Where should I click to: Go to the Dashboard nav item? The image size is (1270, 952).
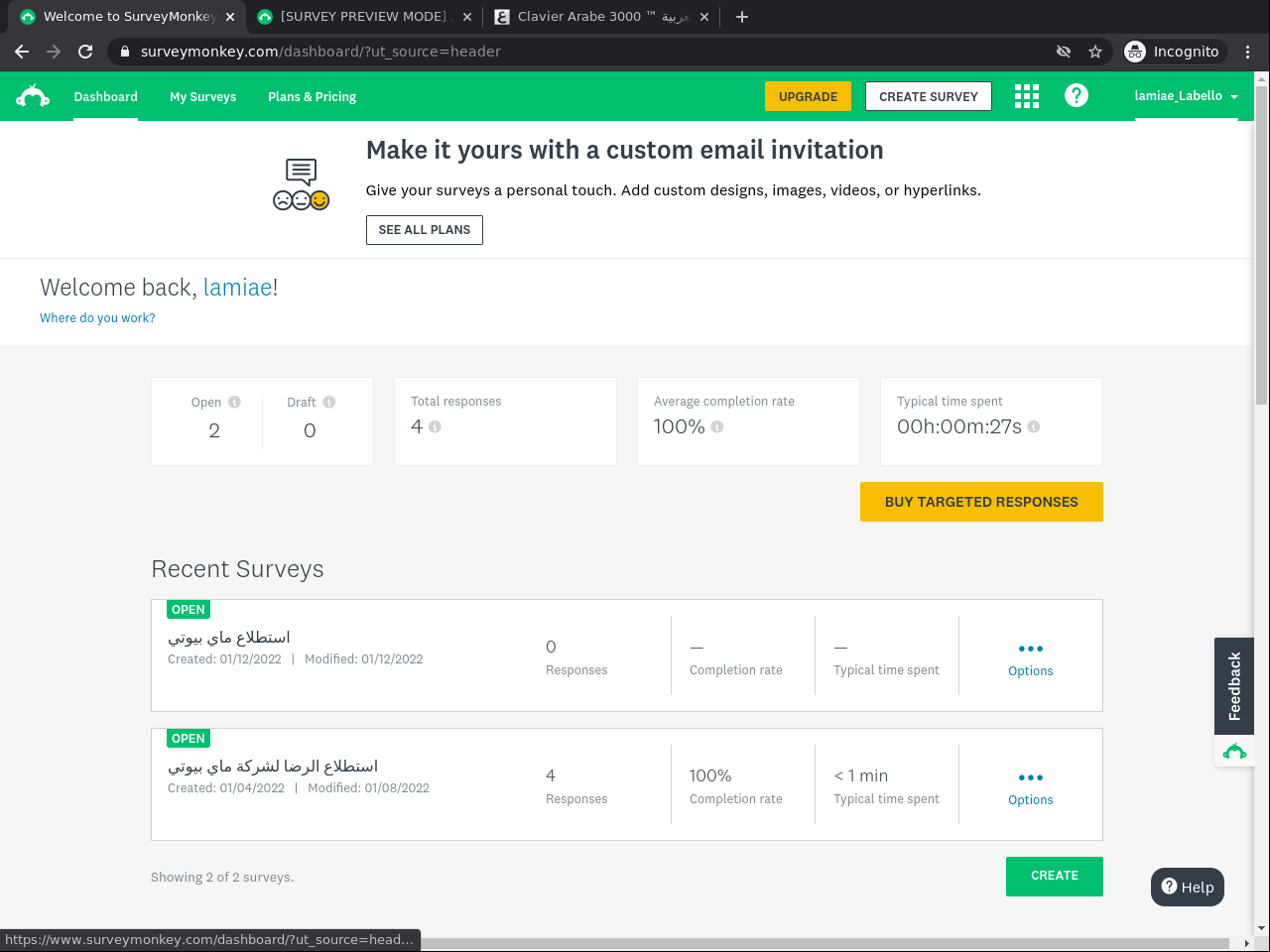[105, 97]
